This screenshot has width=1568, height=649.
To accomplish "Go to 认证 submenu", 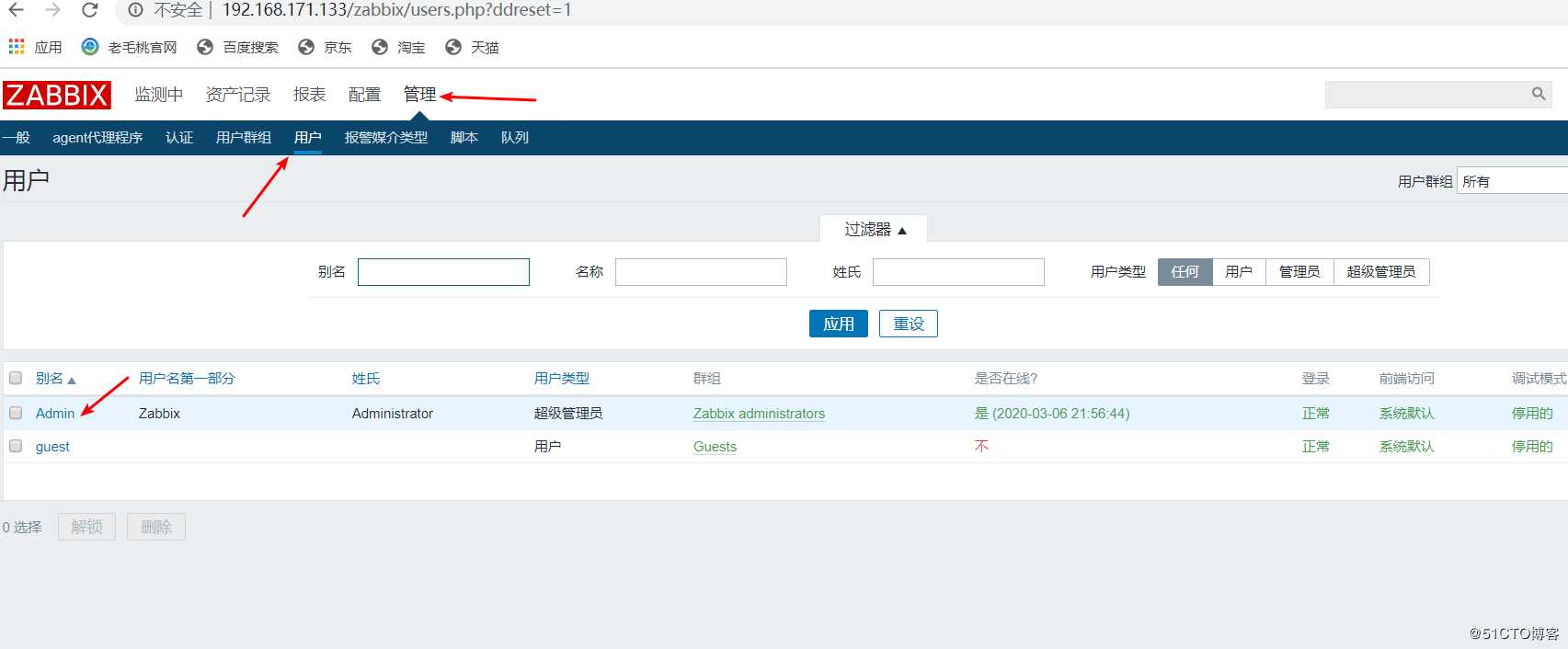I will tap(179, 138).
